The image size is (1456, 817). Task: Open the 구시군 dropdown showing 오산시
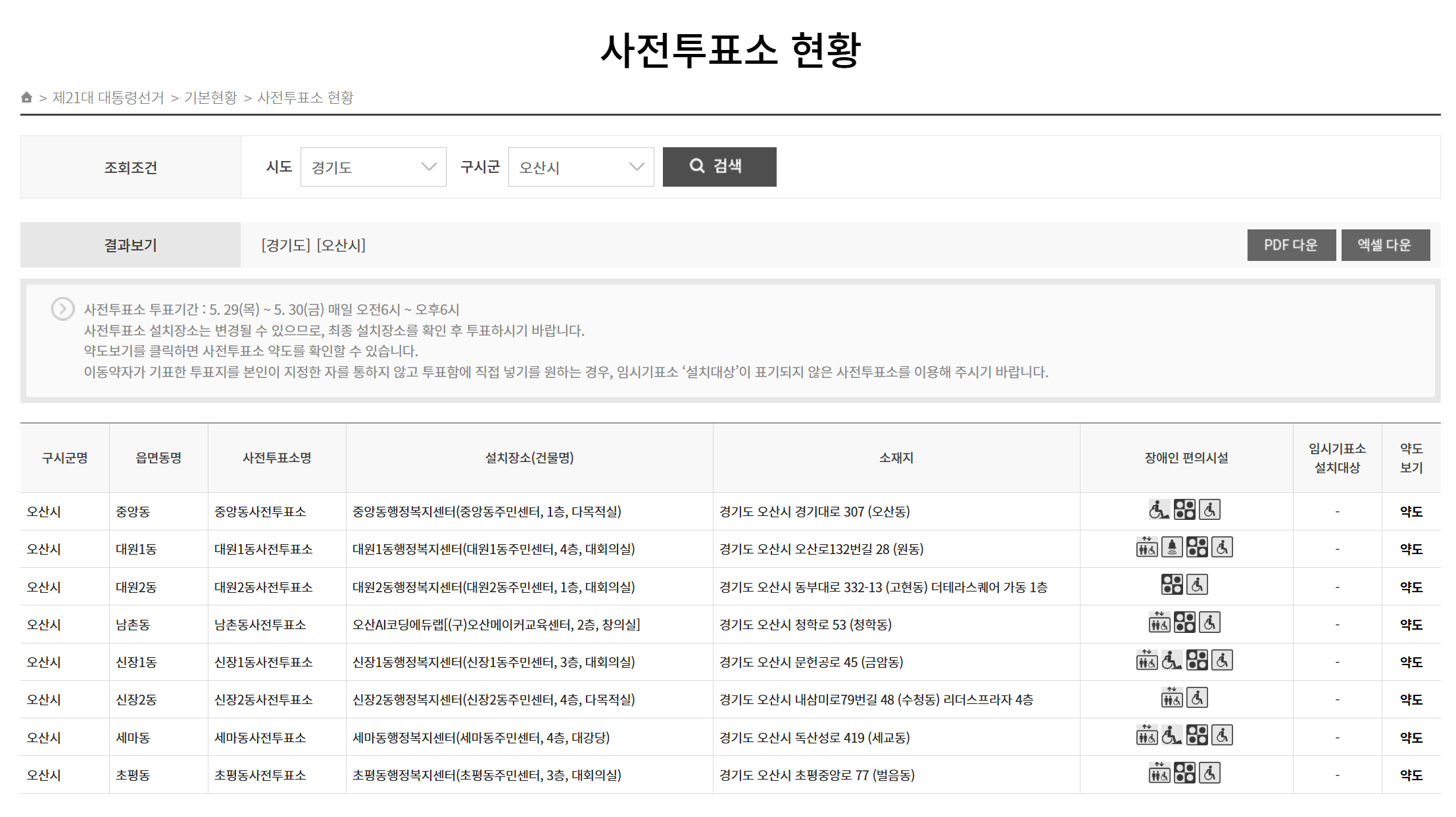click(581, 167)
